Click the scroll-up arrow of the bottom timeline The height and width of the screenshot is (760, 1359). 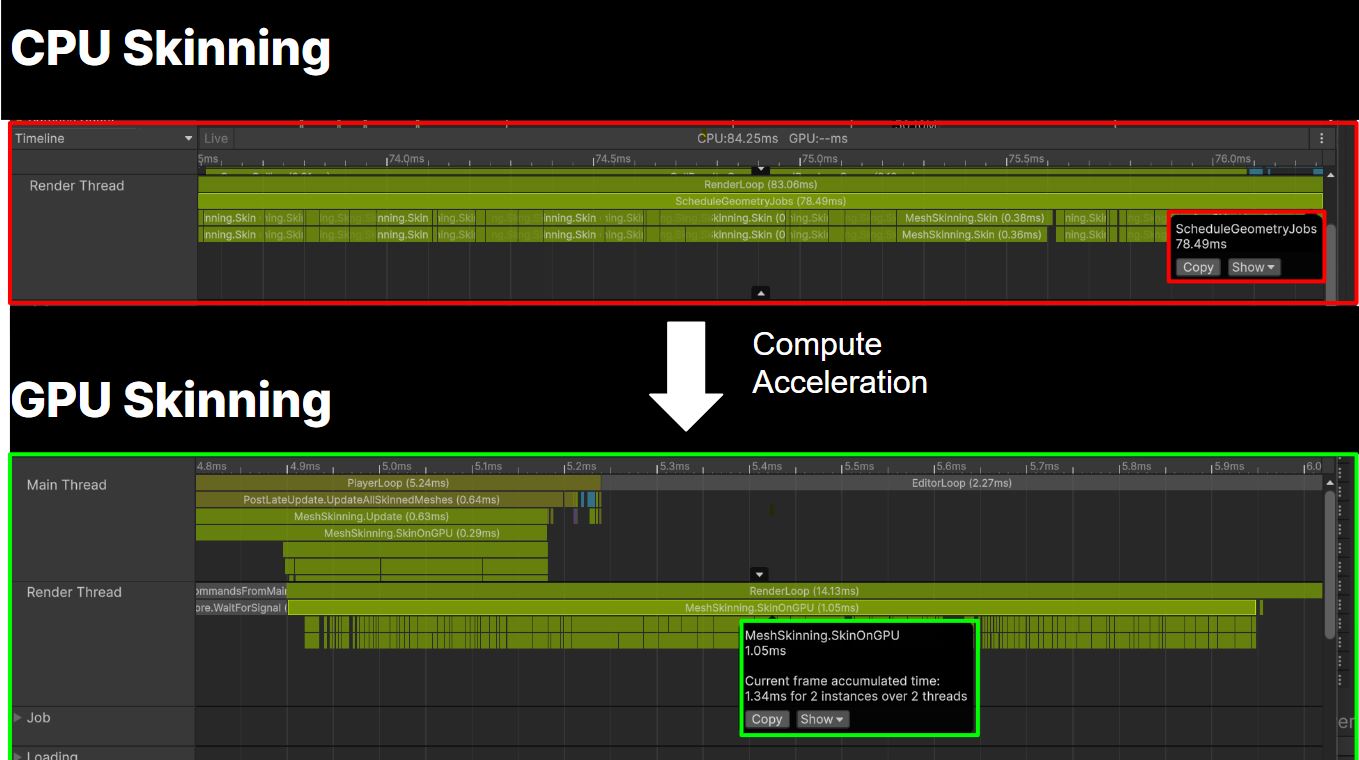[x=1330, y=483]
